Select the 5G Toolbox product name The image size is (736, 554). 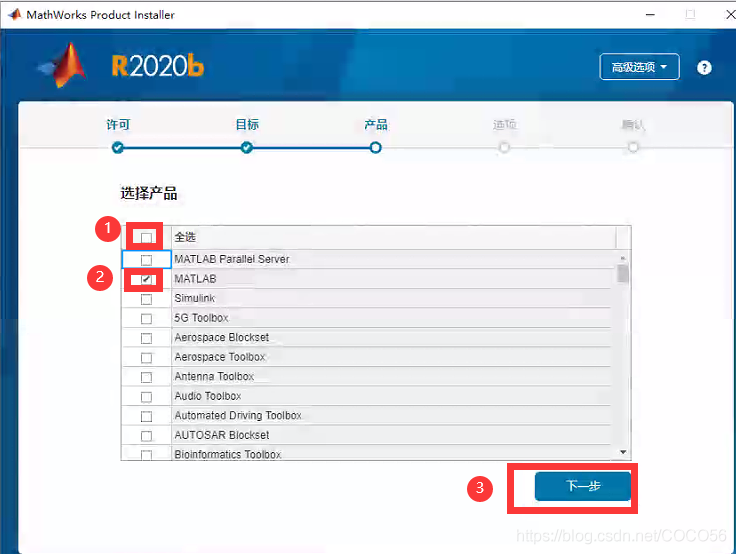[x=201, y=318]
